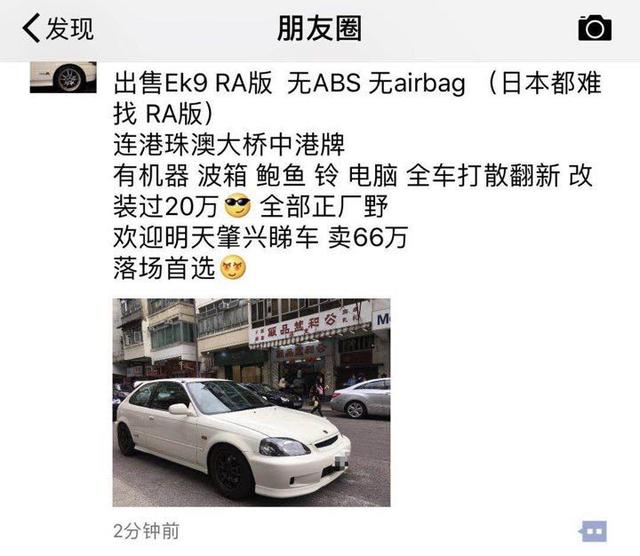
Task: Tap the line 连港珠澳大桥中港牌
Action: click(229, 145)
